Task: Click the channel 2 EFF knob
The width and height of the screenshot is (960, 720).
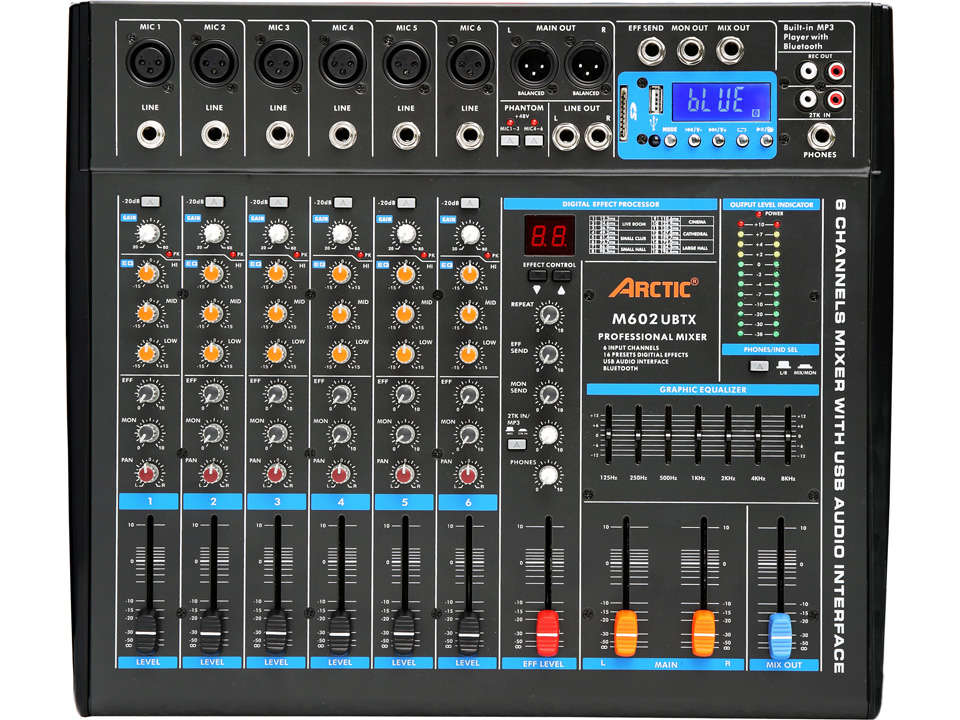Action: (x=212, y=393)
